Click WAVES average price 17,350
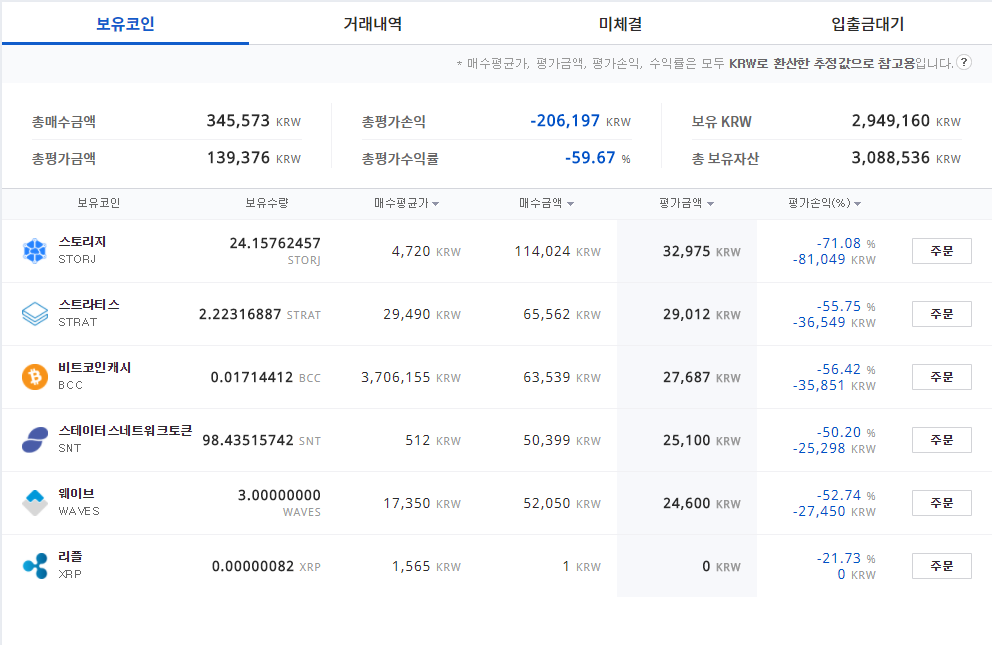The height and width of the screenshot is (645, 992). (x=407, y=503)
